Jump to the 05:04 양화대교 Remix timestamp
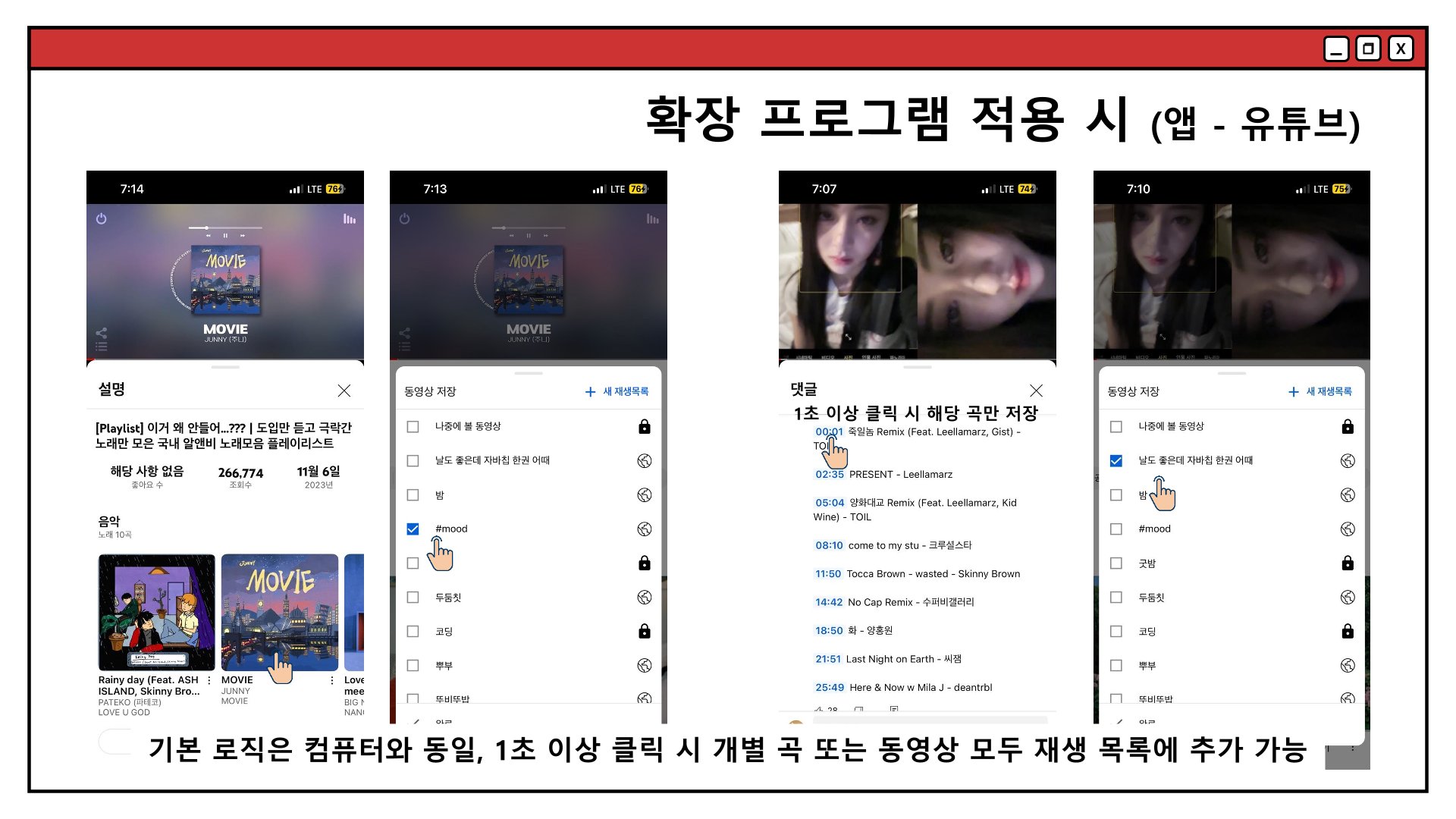 coord(829,503)
